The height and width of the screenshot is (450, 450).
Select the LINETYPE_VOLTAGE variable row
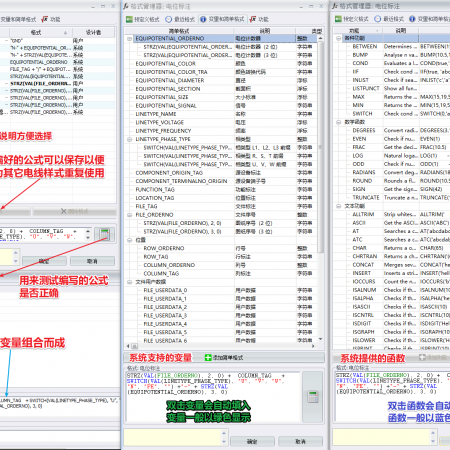pyautogui.click(x=221, y=122)
